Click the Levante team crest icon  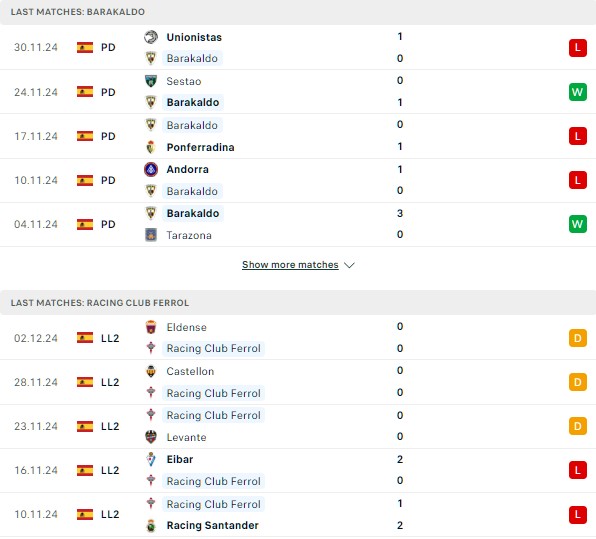click(x=151, y=437)
